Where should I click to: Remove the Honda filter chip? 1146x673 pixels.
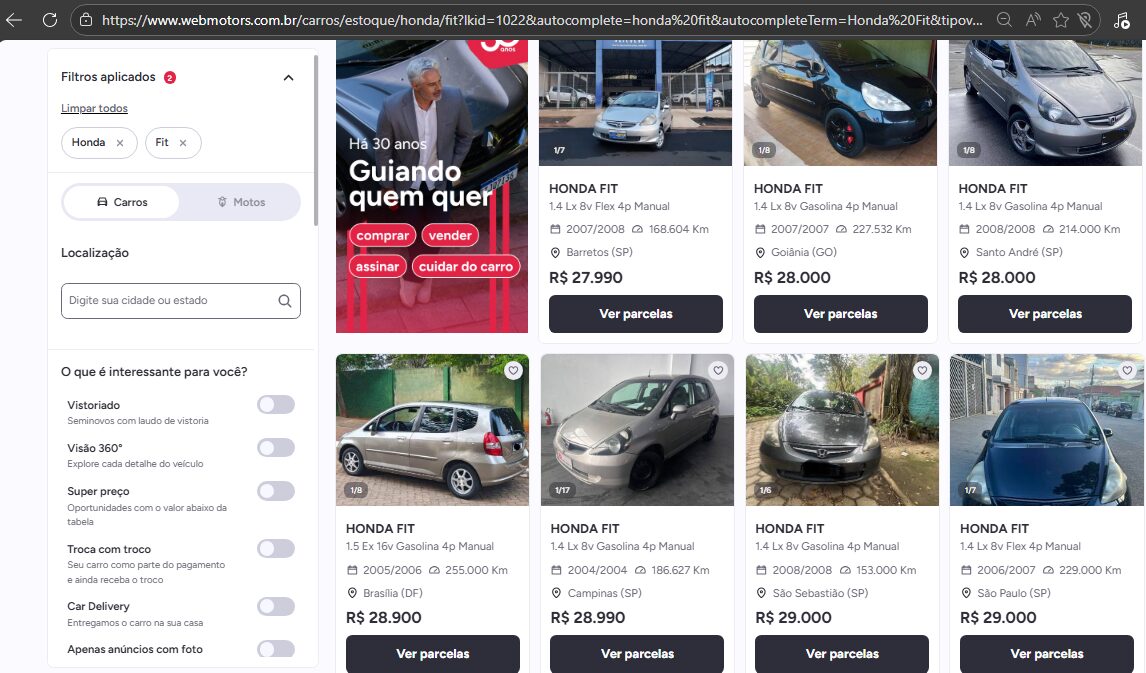(120, 143)
